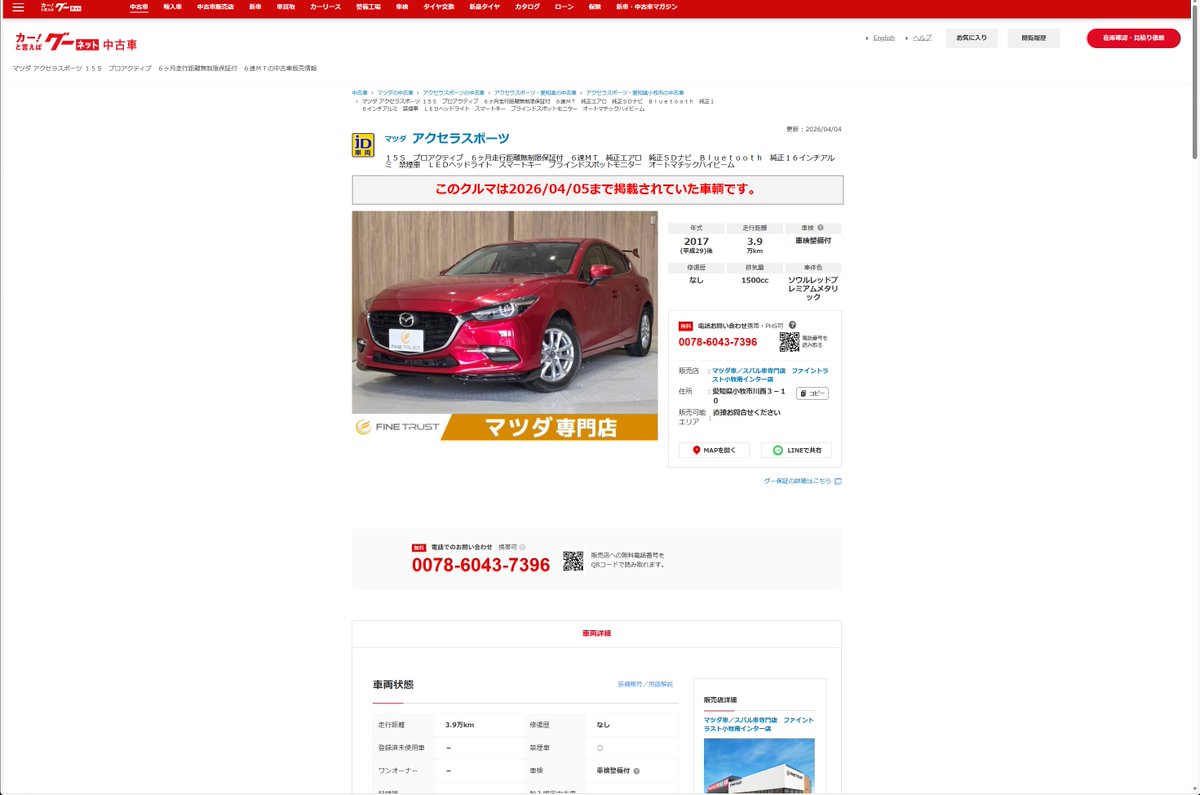Select 保険 in the top navigation
This screenshot has width=1200, height=795.
tap(595, 7)
